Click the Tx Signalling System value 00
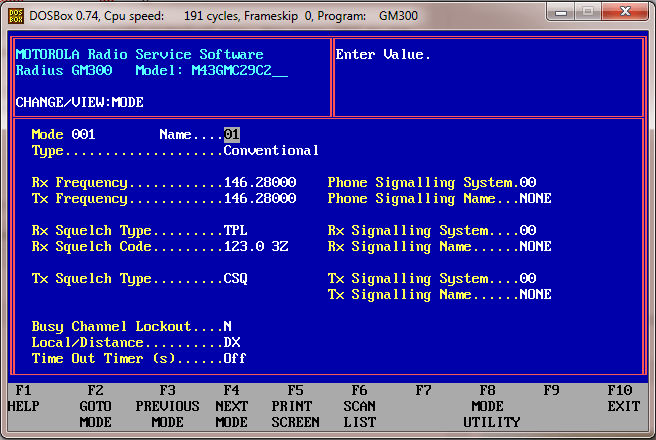The image size is (656, 440). click(528, 279)
